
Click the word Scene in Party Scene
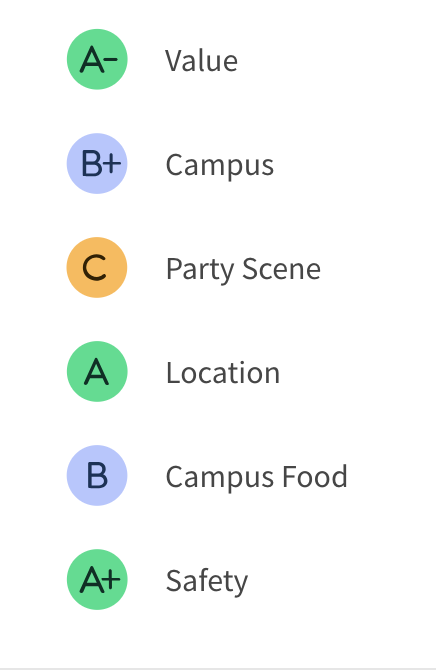tap(282, 269)
